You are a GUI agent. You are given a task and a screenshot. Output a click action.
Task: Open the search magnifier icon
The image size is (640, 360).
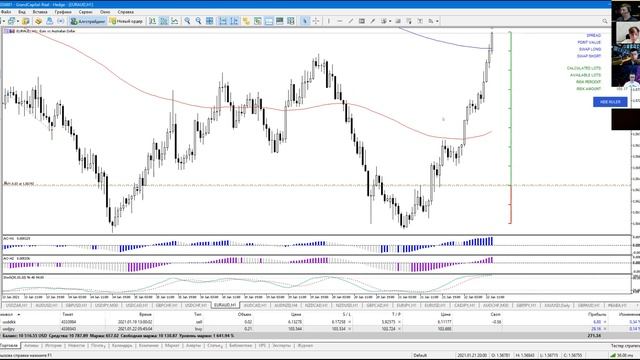pyautogui.click(x=605, y=21)
